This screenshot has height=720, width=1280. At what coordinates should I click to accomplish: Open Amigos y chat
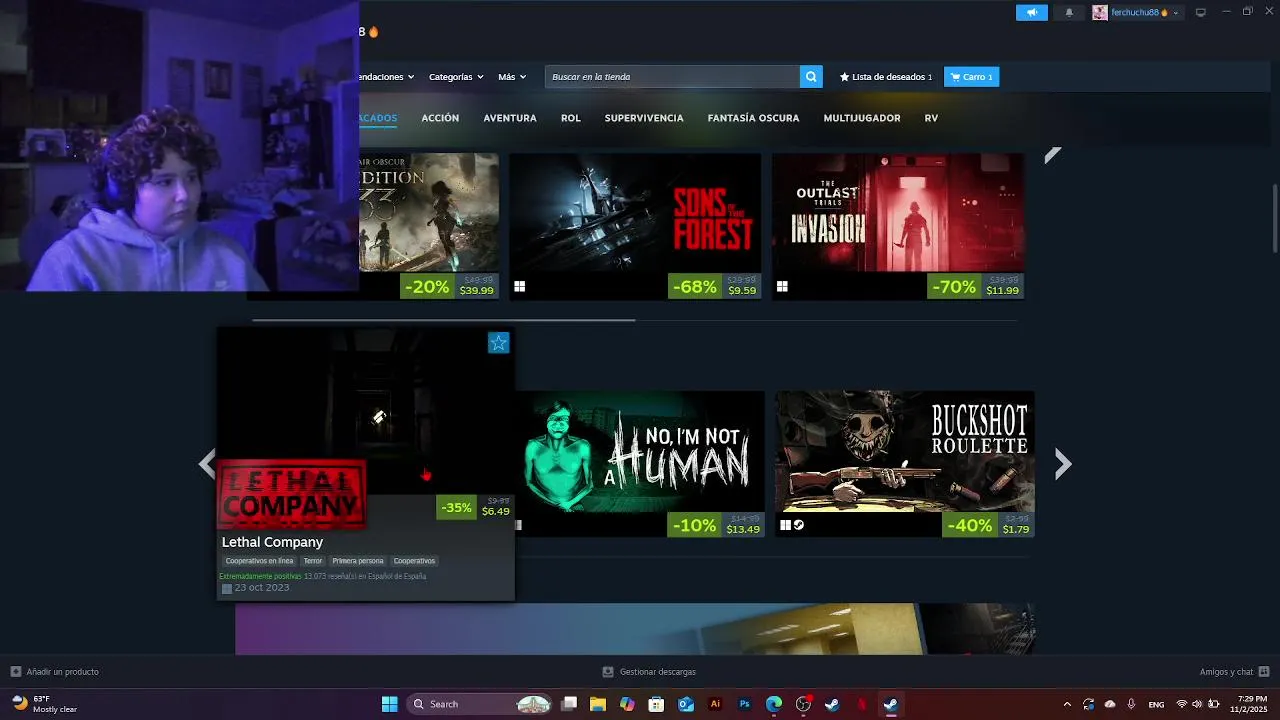(x=1234, y=672)
